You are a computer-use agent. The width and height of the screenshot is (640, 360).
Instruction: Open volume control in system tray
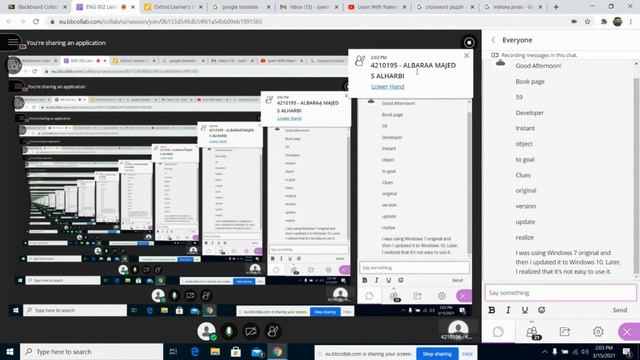(584, 352)
